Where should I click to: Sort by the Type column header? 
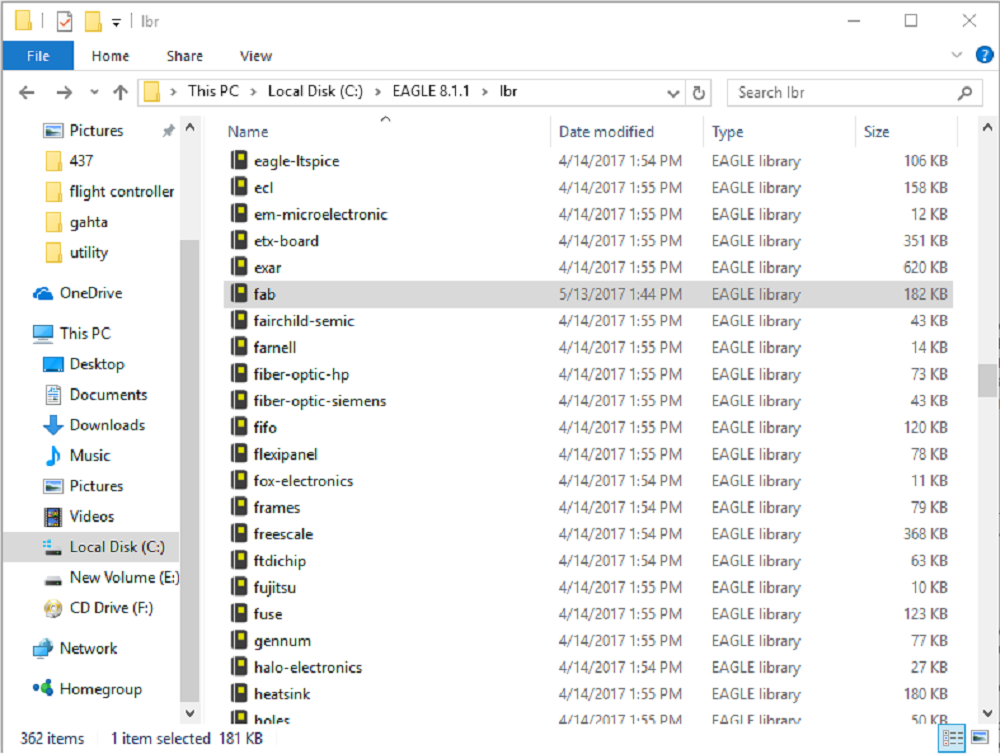(x=728, y=132)
